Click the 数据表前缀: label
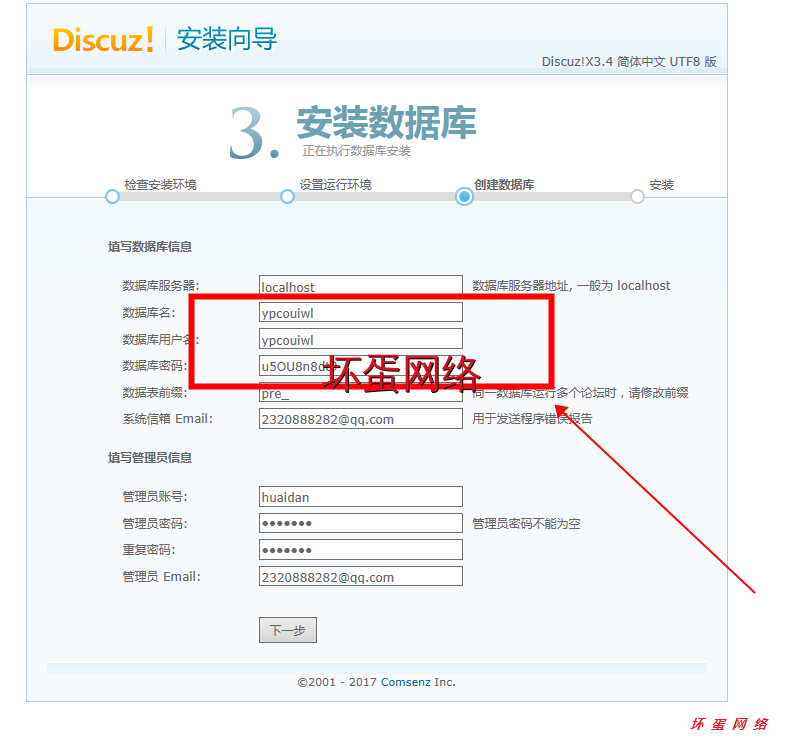This screenshot has height=748, width=802. pyautogui.click(x=155, y=392)
